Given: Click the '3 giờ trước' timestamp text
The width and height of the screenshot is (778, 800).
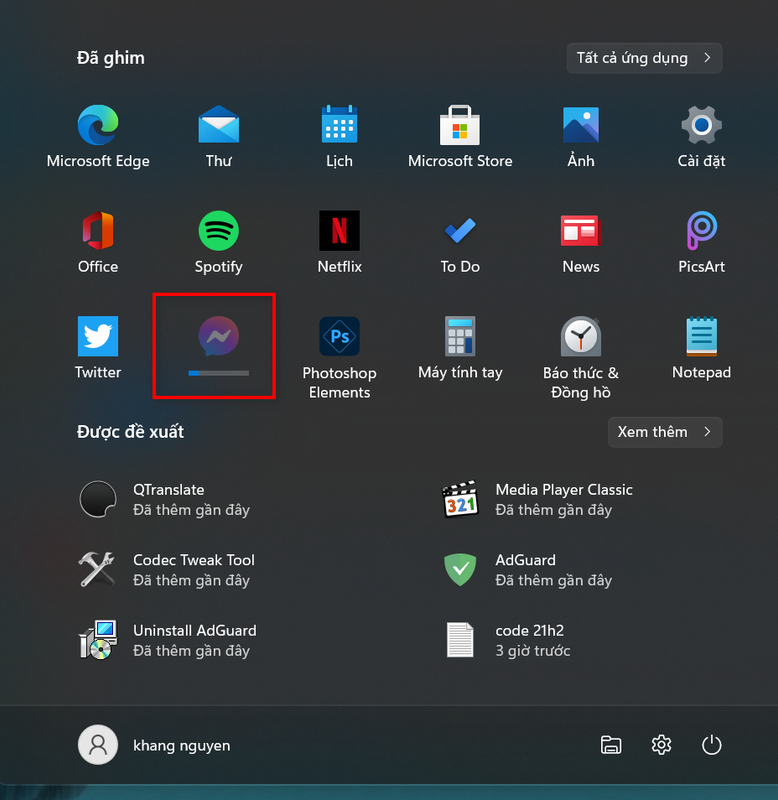Looking at the screenshot, I should (533, 651).
